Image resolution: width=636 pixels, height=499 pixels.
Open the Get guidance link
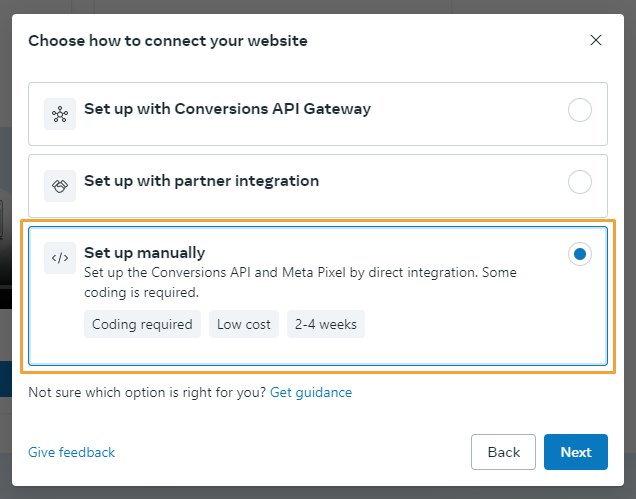tap(311, 392)
